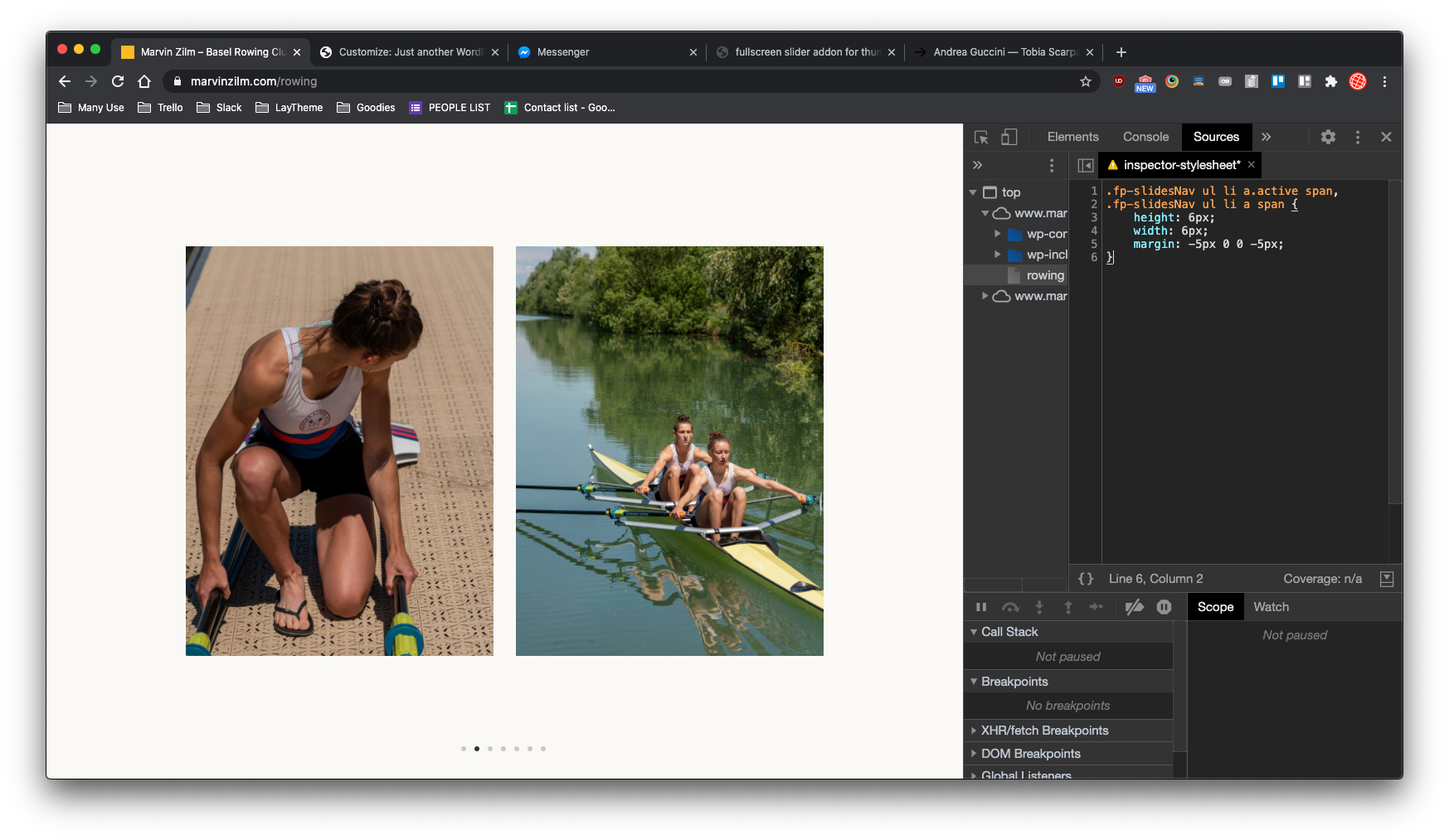Toggle the device toolbar icon
The image size is (1449, 840).
1009,138
